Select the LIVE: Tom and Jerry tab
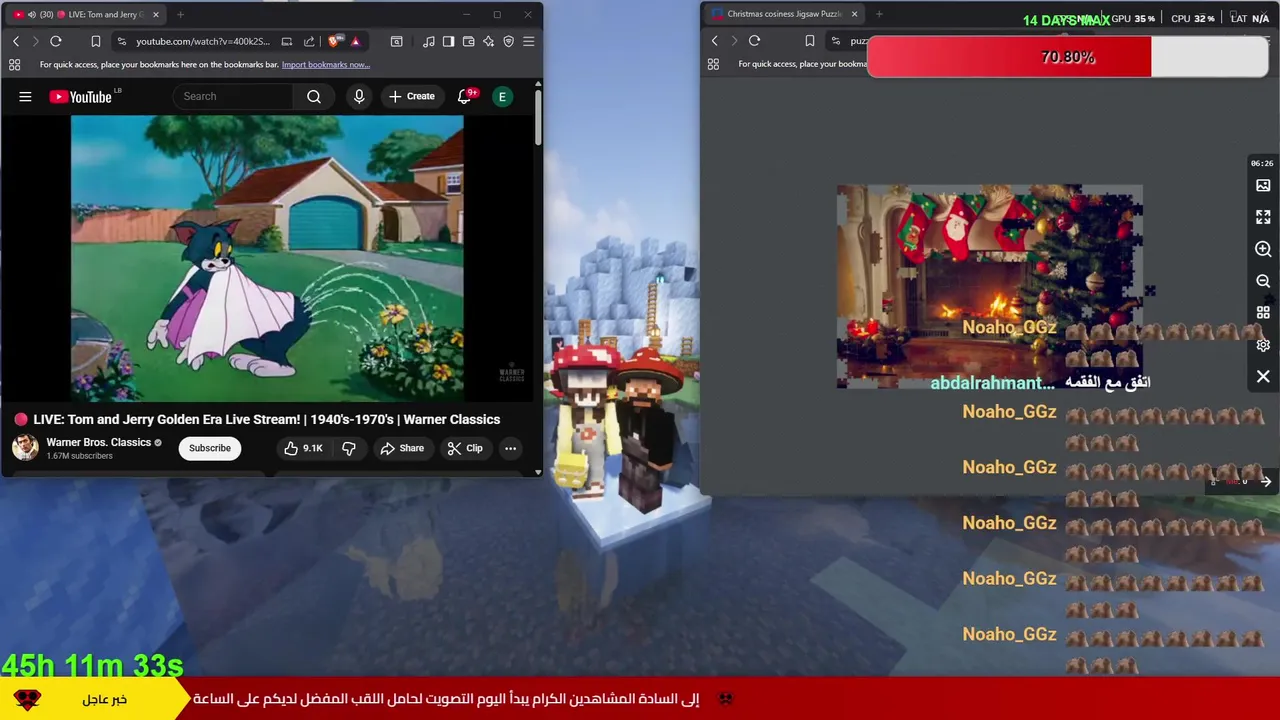Image resolution: width=1280 pixels, height=720 pixels. coord(86,15)
